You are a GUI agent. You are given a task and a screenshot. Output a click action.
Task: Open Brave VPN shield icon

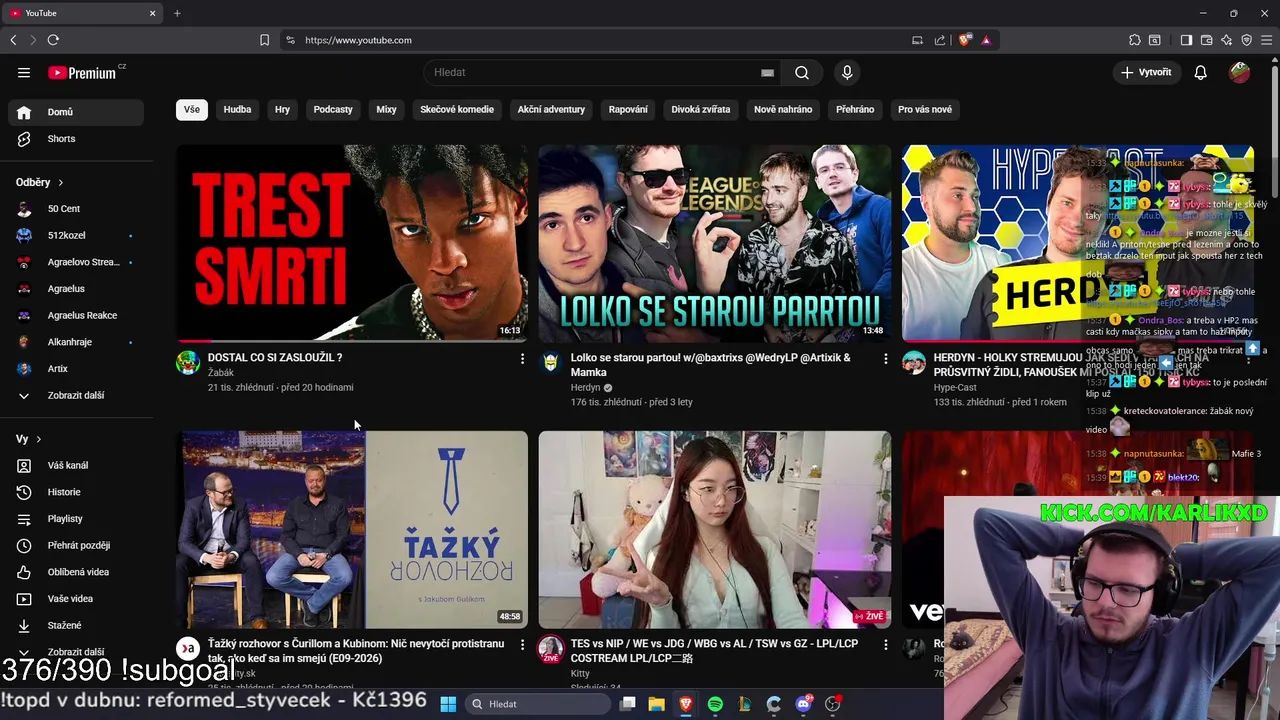pyautogui.click(x=1246, y=40)
